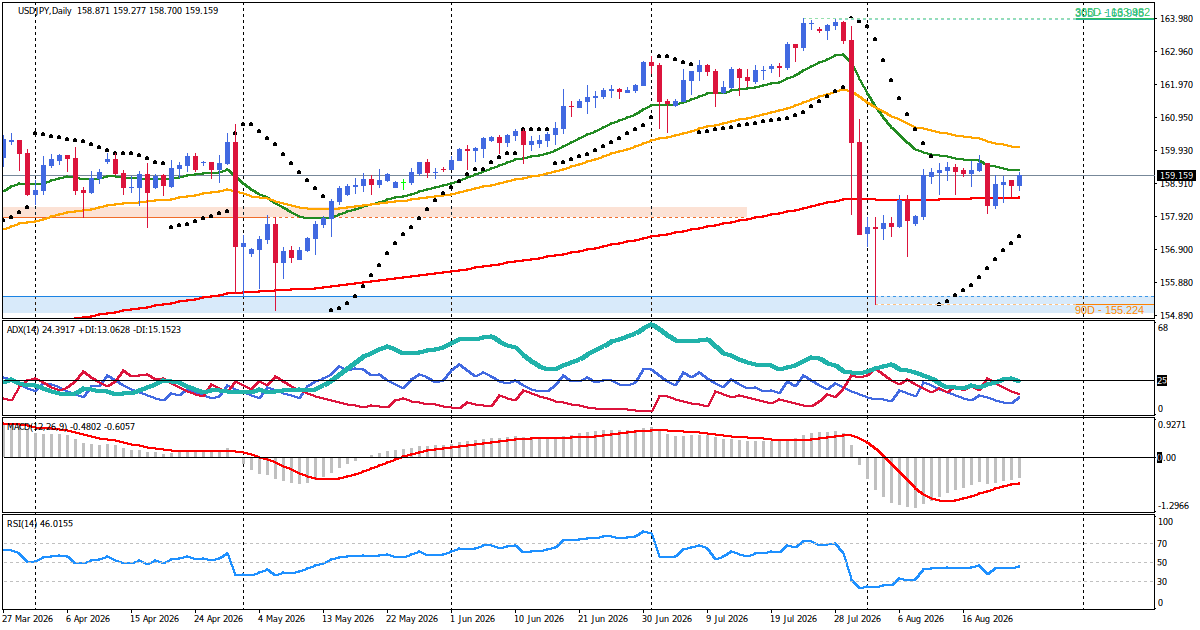Image resolution: width=1200 pixels, height=630 pixels.
Task: Click the 9 Jul 2026 date label
Action: (x=727, y=619)
